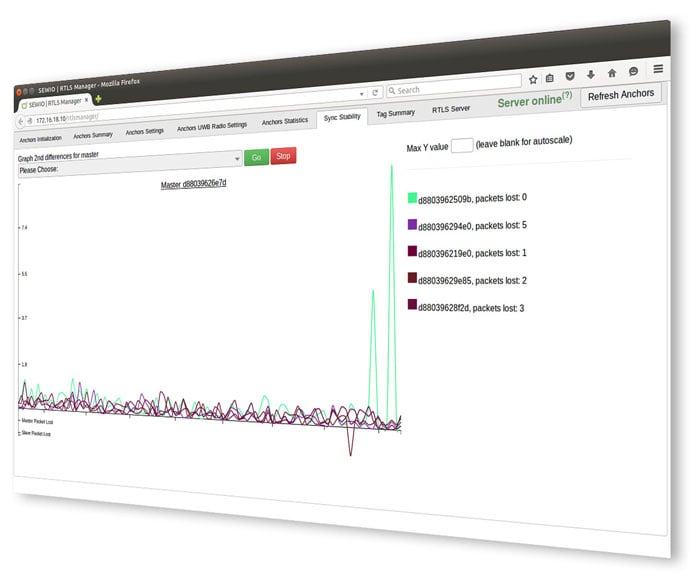700x581 pixels.
Task: Click the Server online status text
Action: click(x=529, y=101)
